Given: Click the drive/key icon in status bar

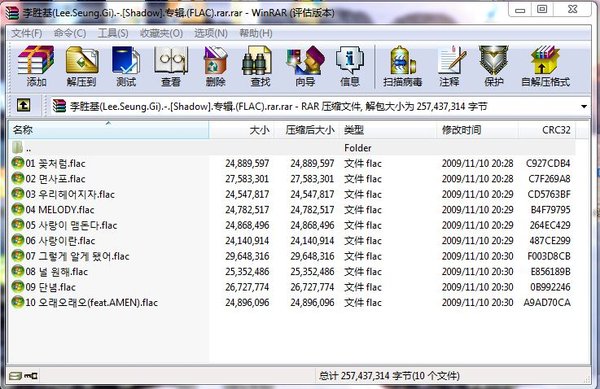Looking at the screenshot, I should point(23,376).
